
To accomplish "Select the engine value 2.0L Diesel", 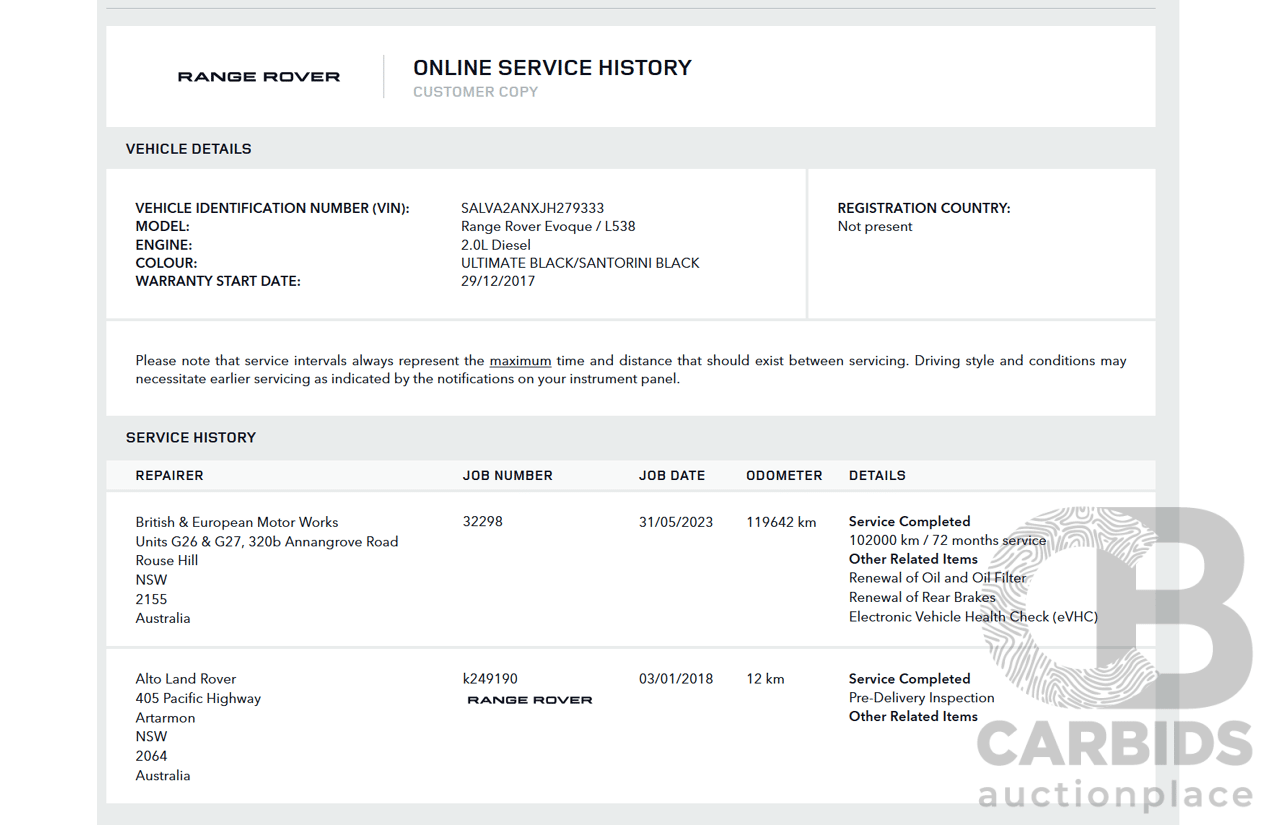I will pos(496,245).
